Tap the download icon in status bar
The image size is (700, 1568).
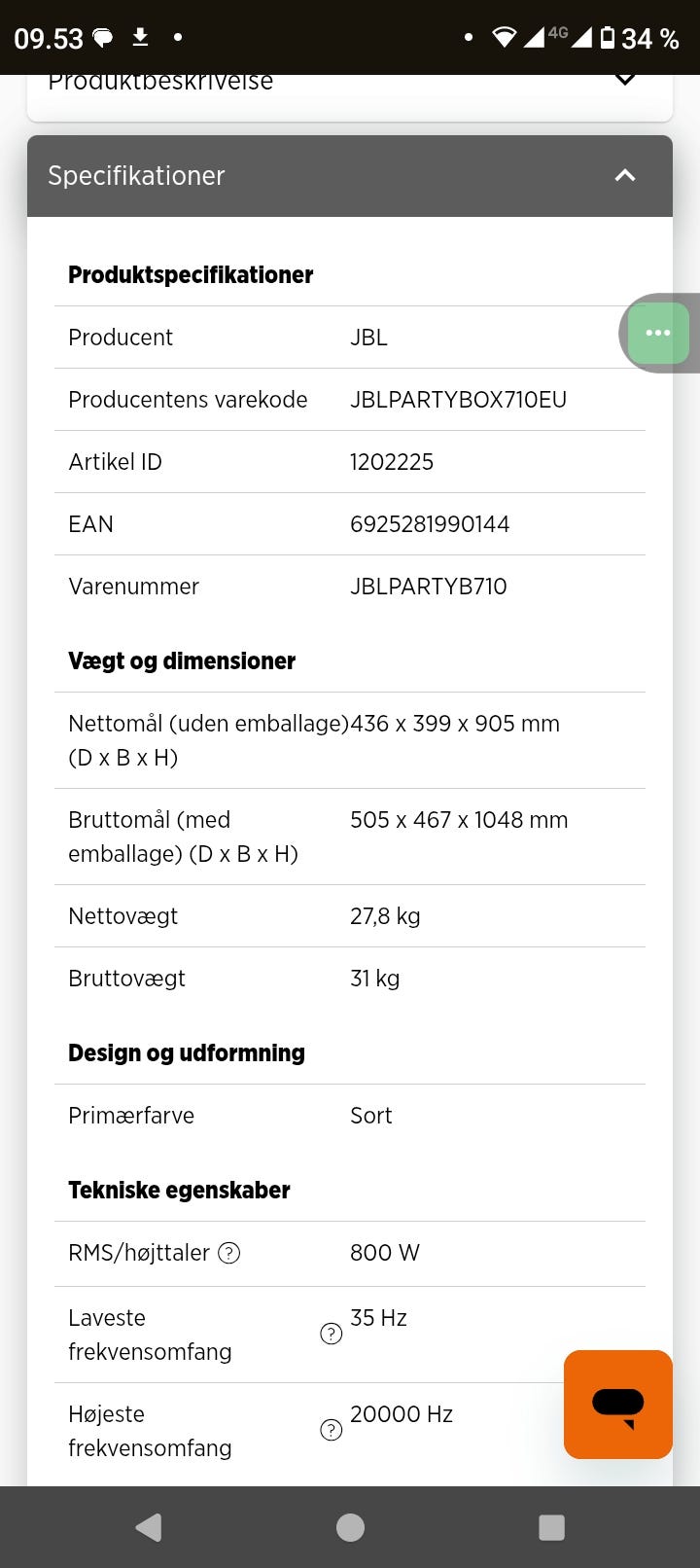pos(140,37)
